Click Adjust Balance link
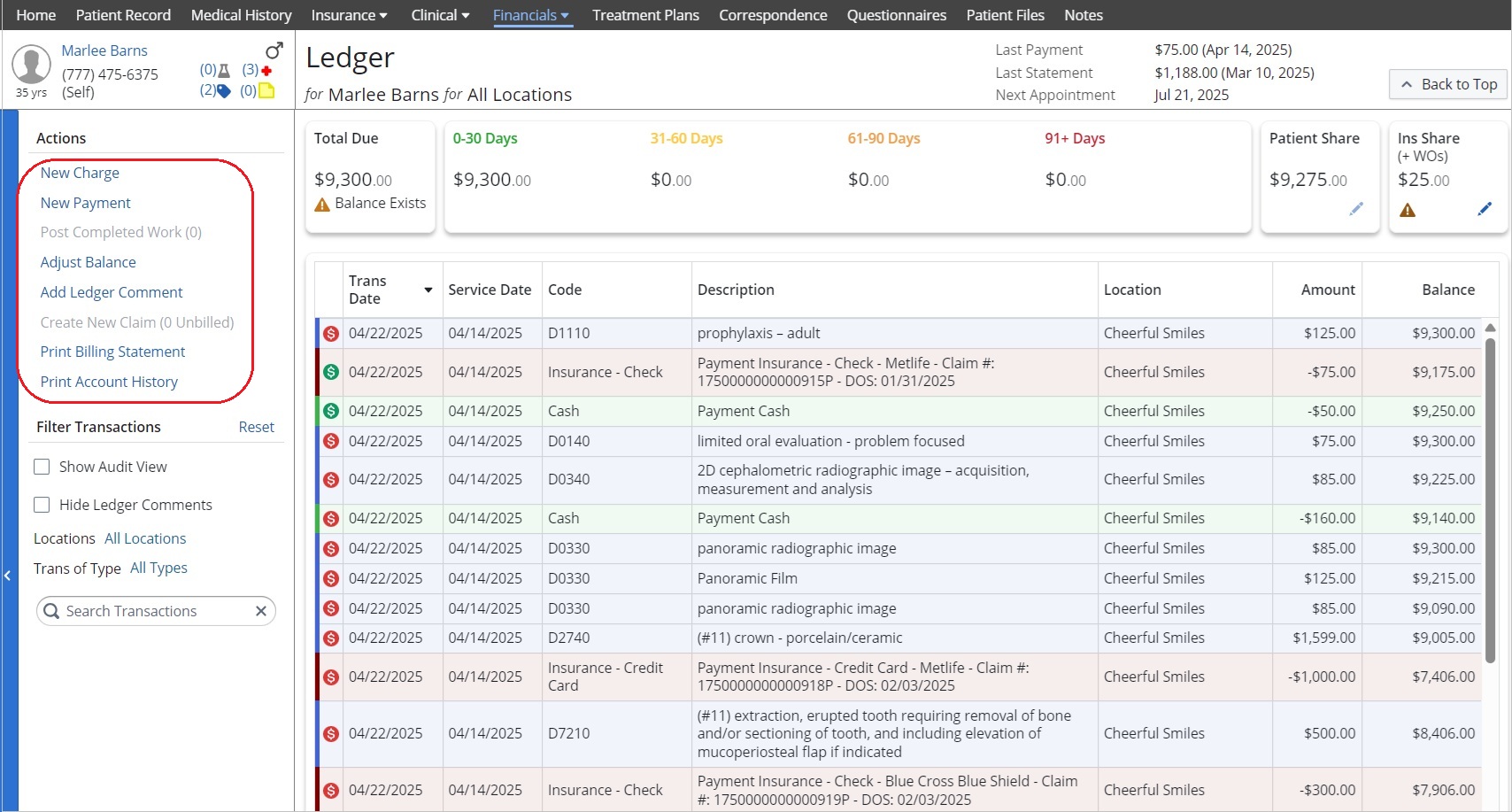Image resolution: width=1512 pixels, height=812 pixels. 88,262
